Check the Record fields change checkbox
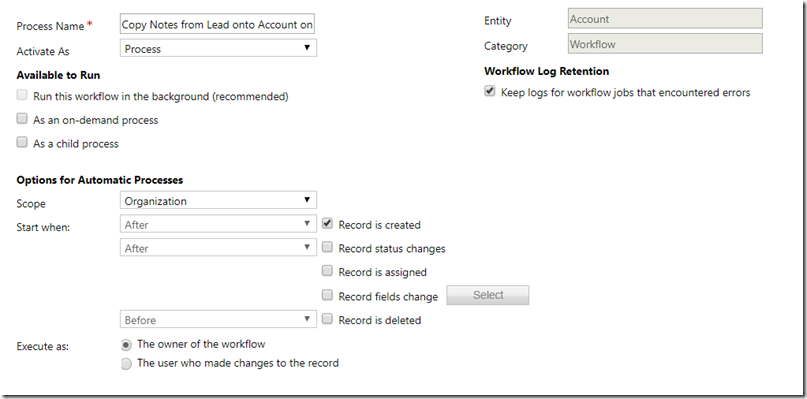Screen dimensions: 807x399 pos(327,296)
